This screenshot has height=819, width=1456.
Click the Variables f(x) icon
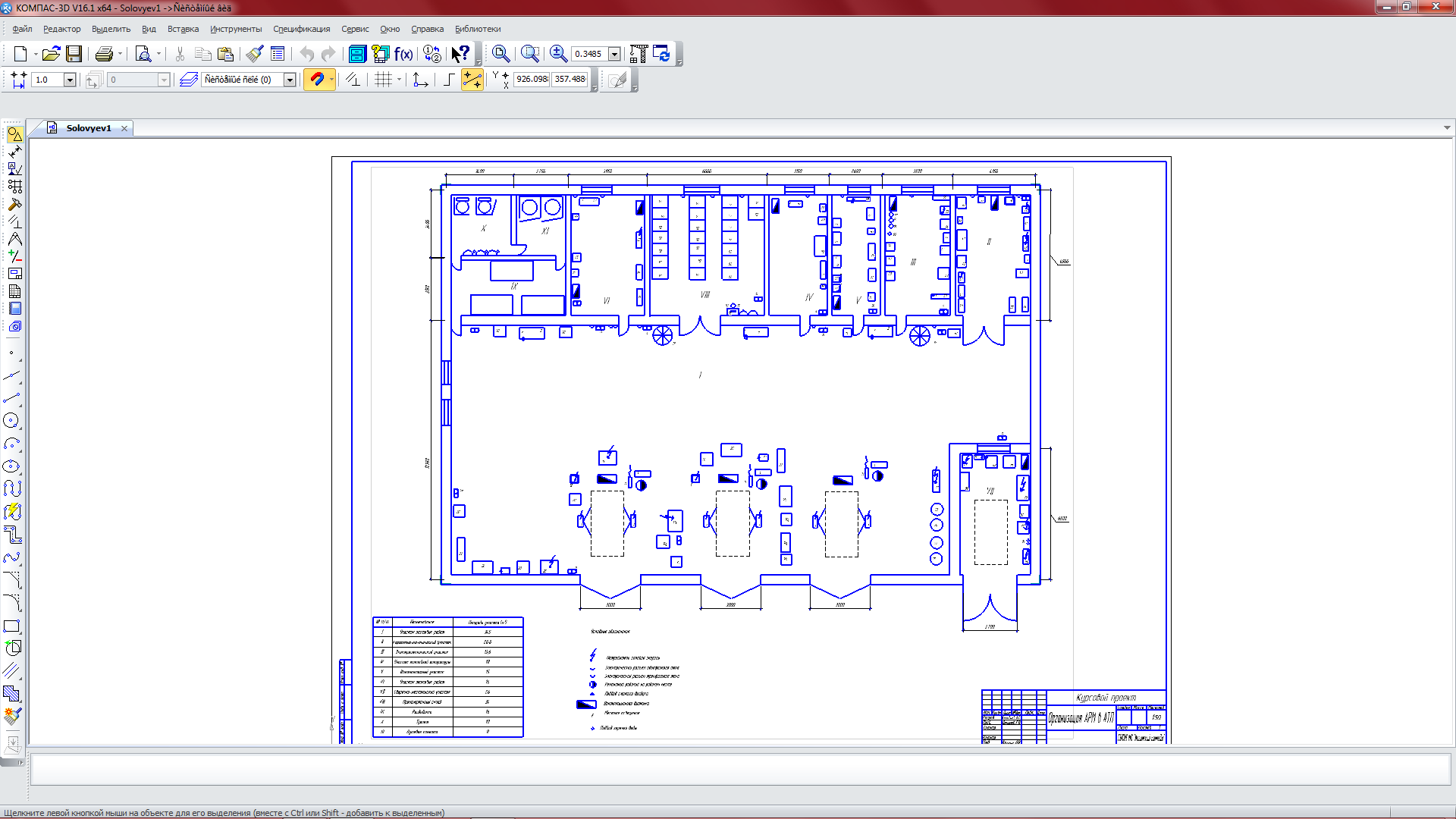[x=403, y=54]
